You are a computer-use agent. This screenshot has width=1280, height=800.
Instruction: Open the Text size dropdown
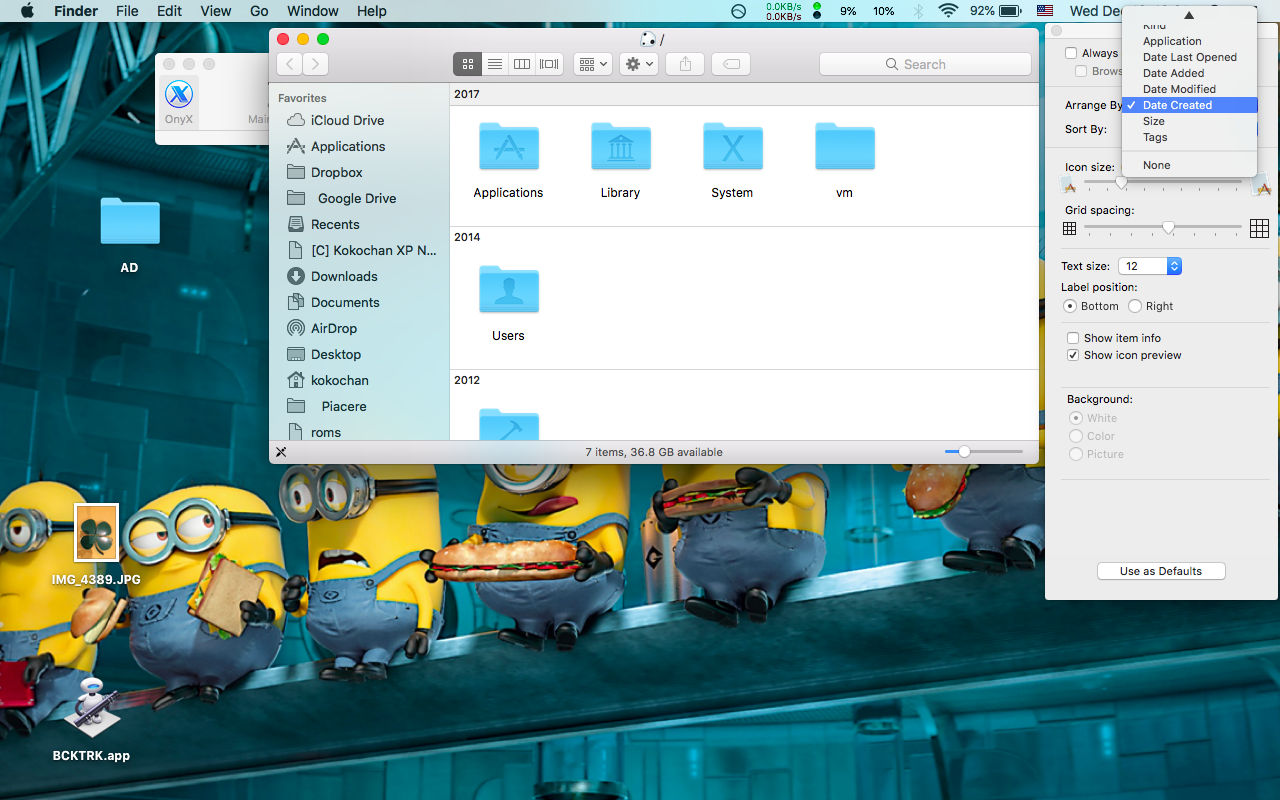click(1150, 266)
